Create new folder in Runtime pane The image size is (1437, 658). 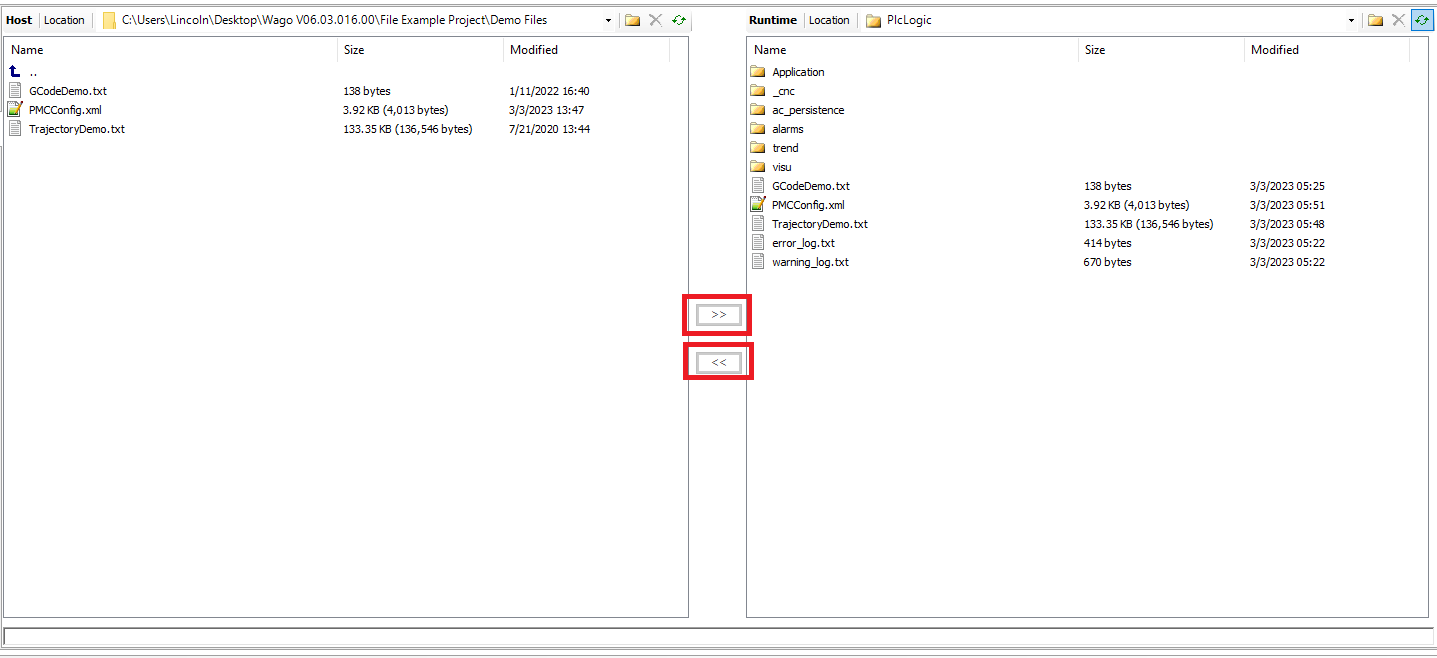tap(1375, 20)
